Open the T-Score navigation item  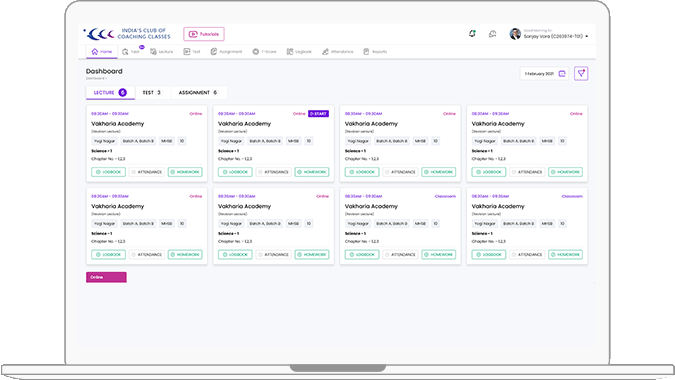[x=264, y=52]
